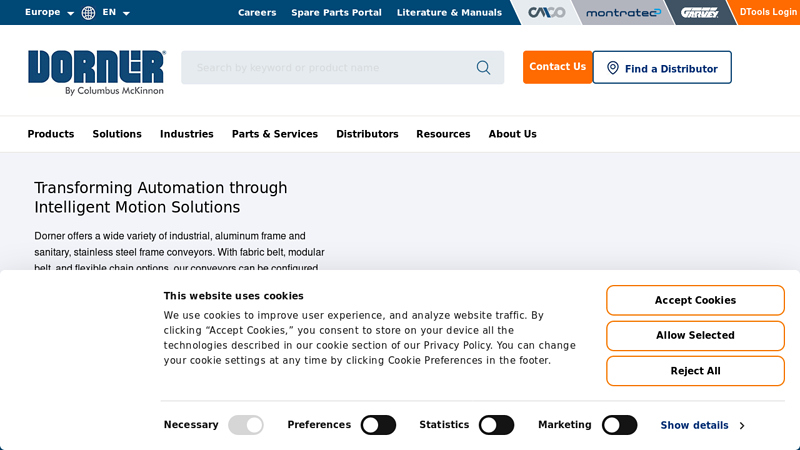Image resolution: width=800 pixels, height=450 pixels.
Task: Open the montratec brand logo tab
Action: click(x=622, y=13)
